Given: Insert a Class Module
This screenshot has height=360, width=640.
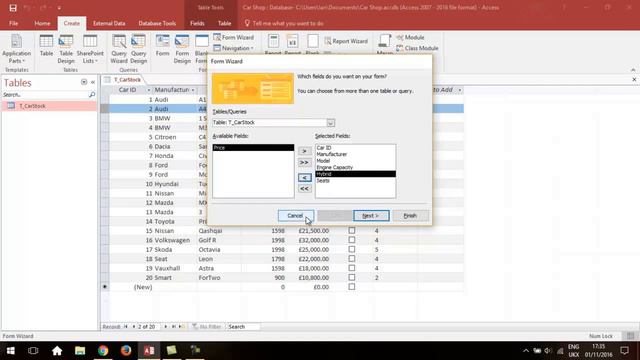Looking at the screenshot, I should [x=418, y=48].
